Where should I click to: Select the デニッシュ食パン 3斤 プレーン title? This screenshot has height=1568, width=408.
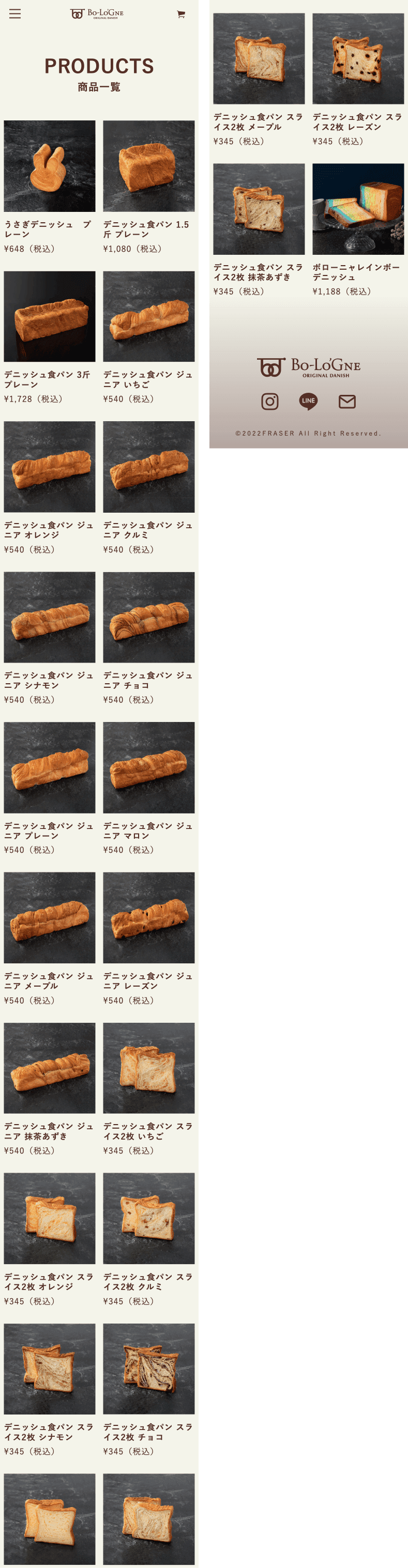coord(48,379)
